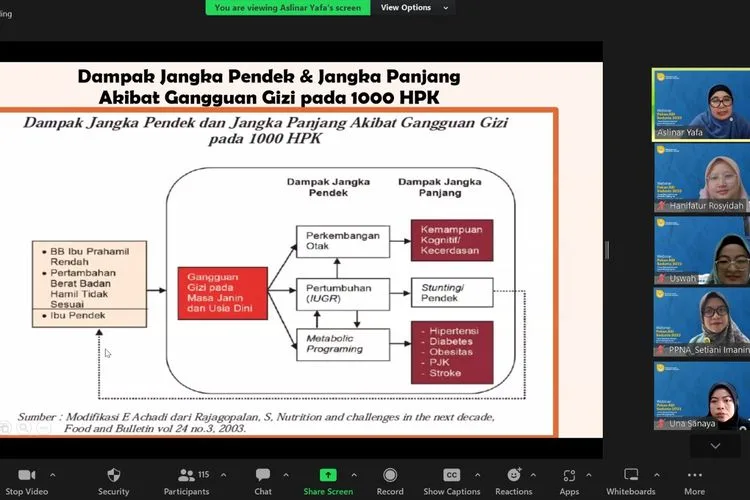Expand the Participants options arrow
Image resolution: width=750 pixels, height=500 pixels.
point(223,475)
